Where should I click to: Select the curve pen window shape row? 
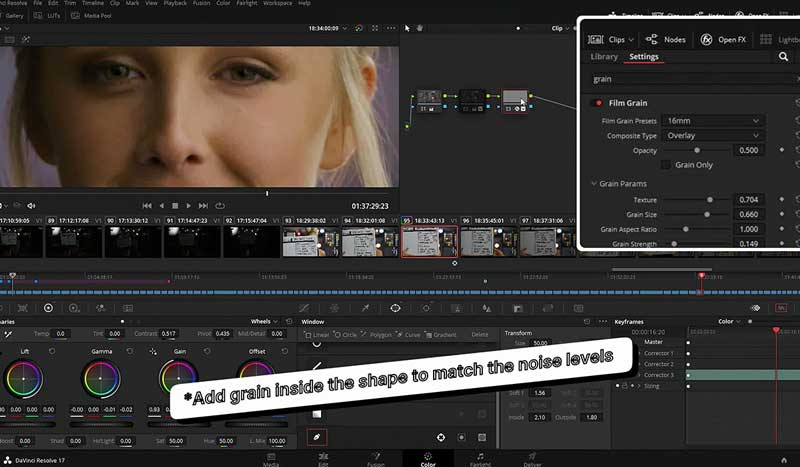[317, 437]
